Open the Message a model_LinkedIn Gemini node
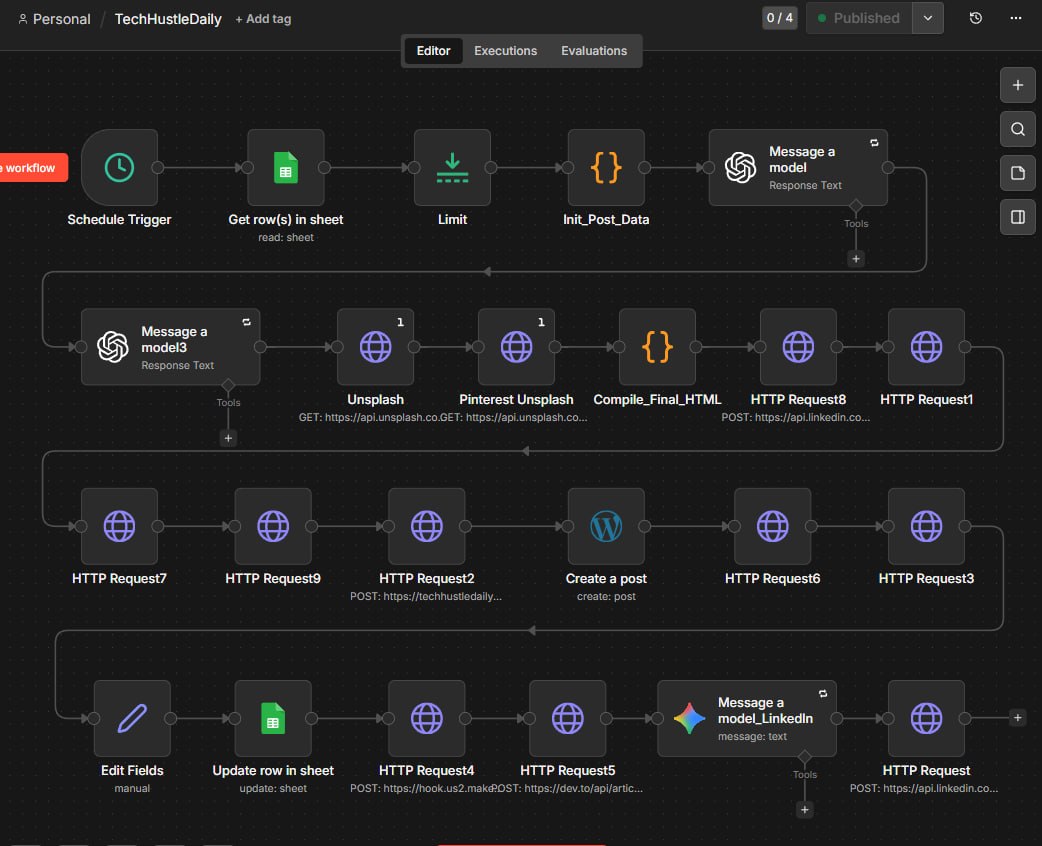The height and width of the screenshot is (846, 1042). click(747, 718)
